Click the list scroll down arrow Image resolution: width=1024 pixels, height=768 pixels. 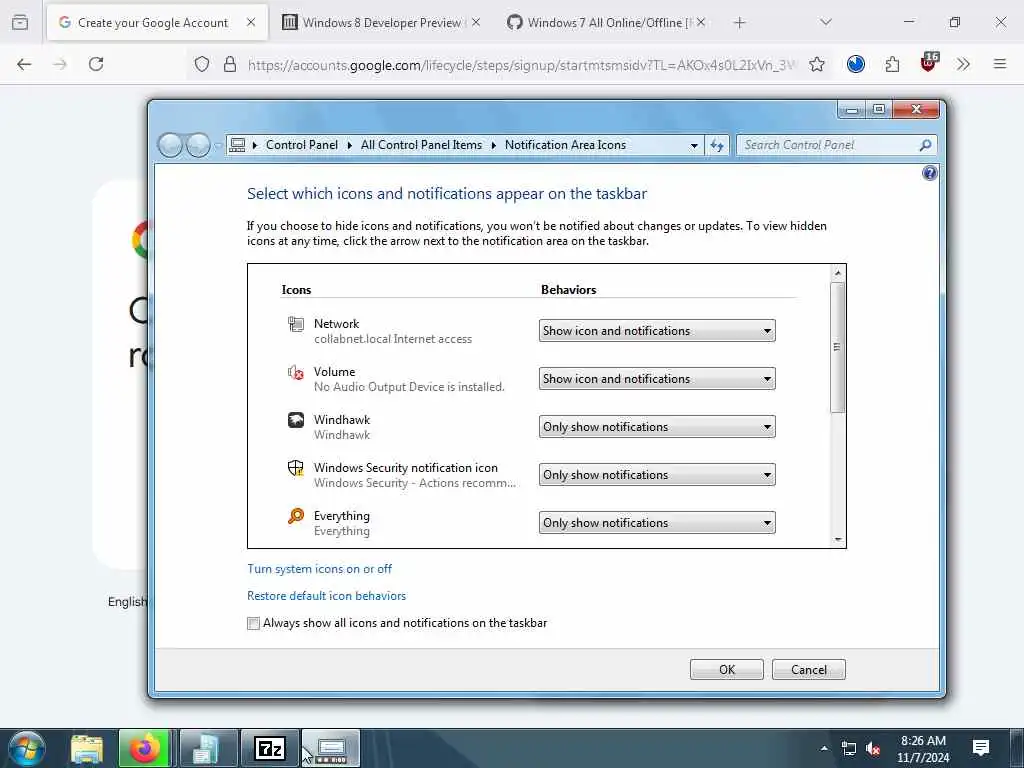(x=838, y=540)
